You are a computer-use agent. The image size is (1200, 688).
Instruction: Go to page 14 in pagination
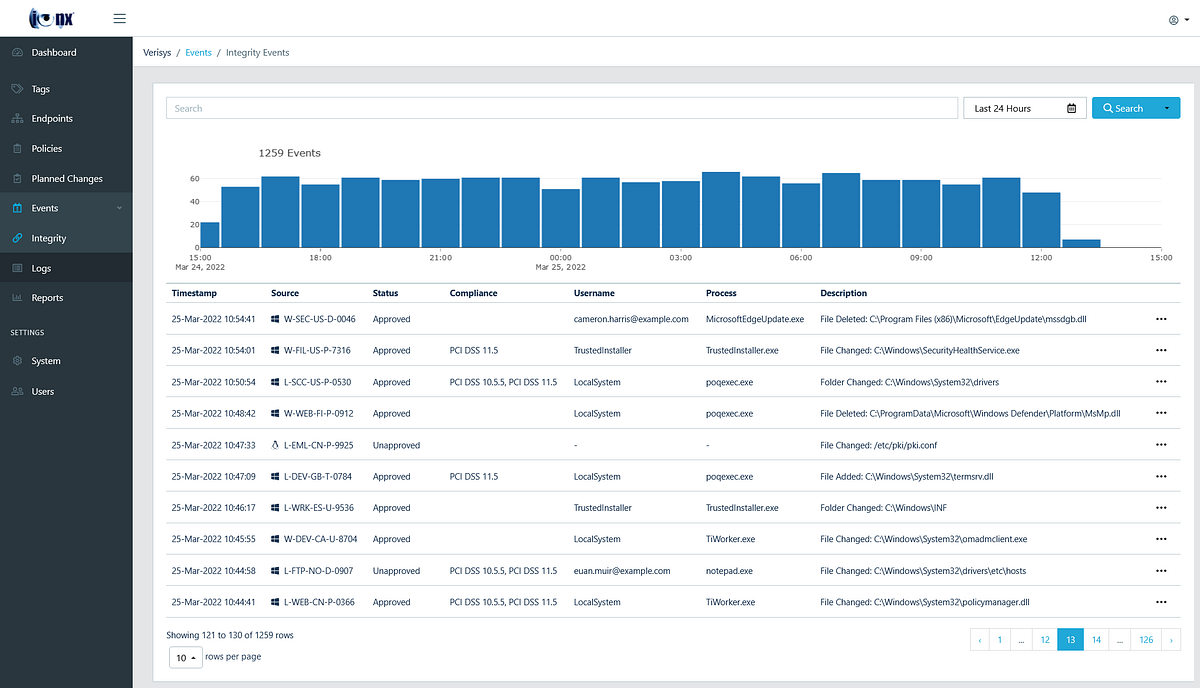click(x=1094, y=639)
